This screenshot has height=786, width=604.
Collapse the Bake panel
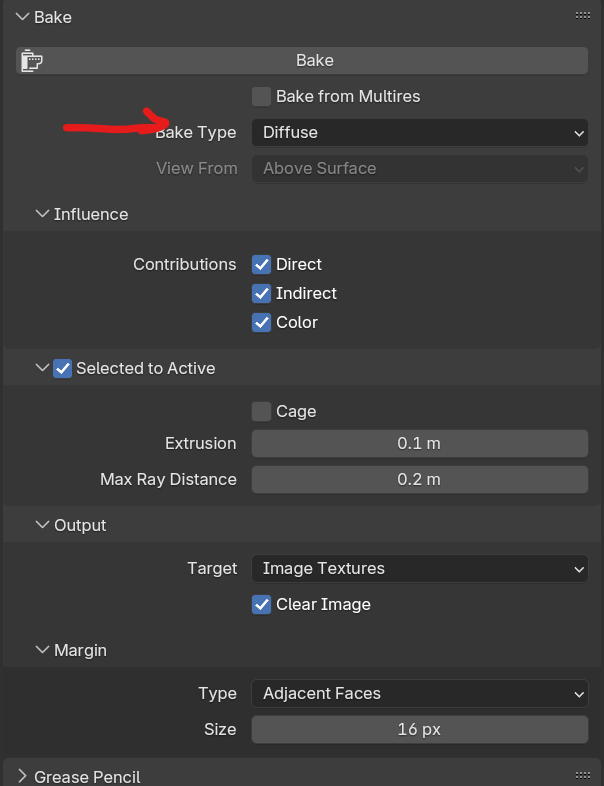(x=23, y=17)
